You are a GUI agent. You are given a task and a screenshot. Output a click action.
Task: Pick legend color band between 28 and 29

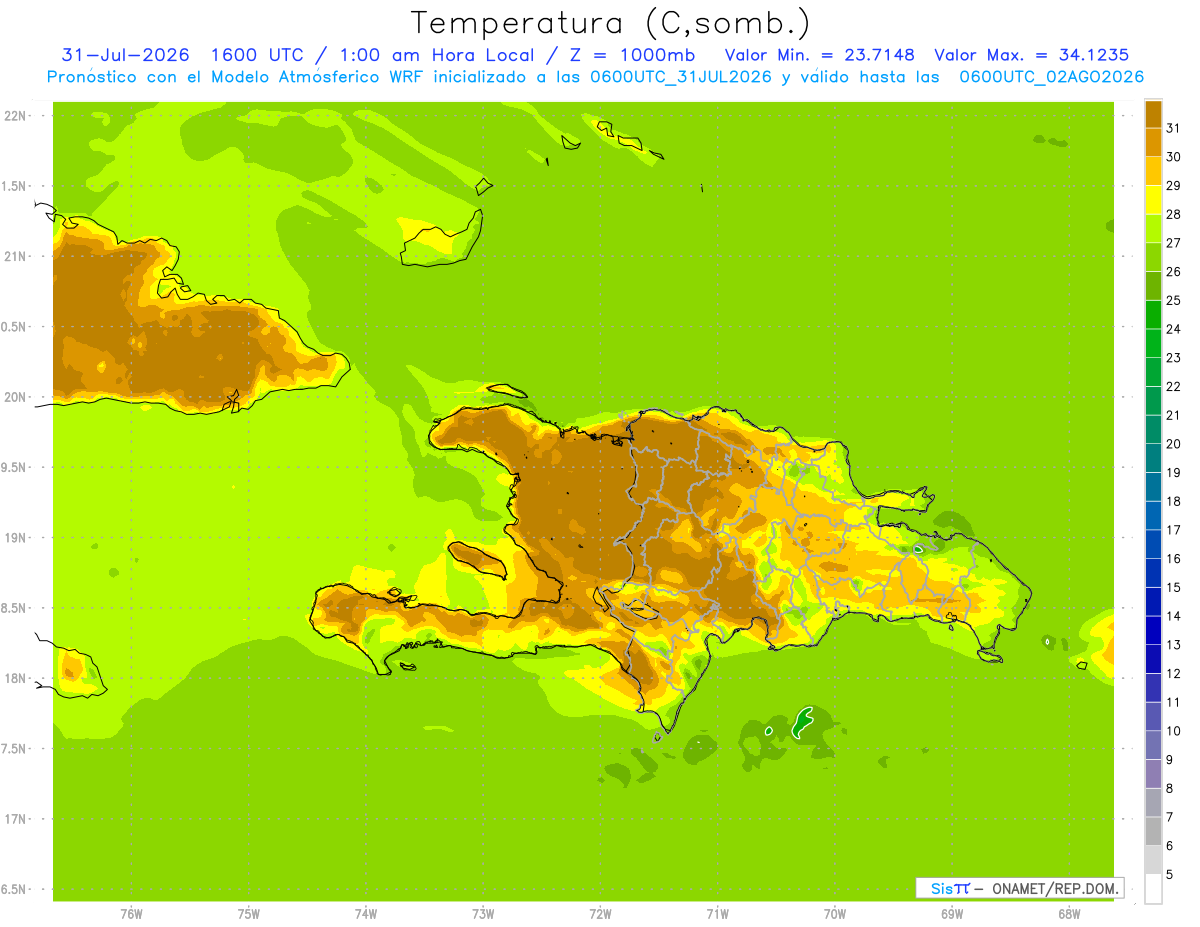point(1153,200)
